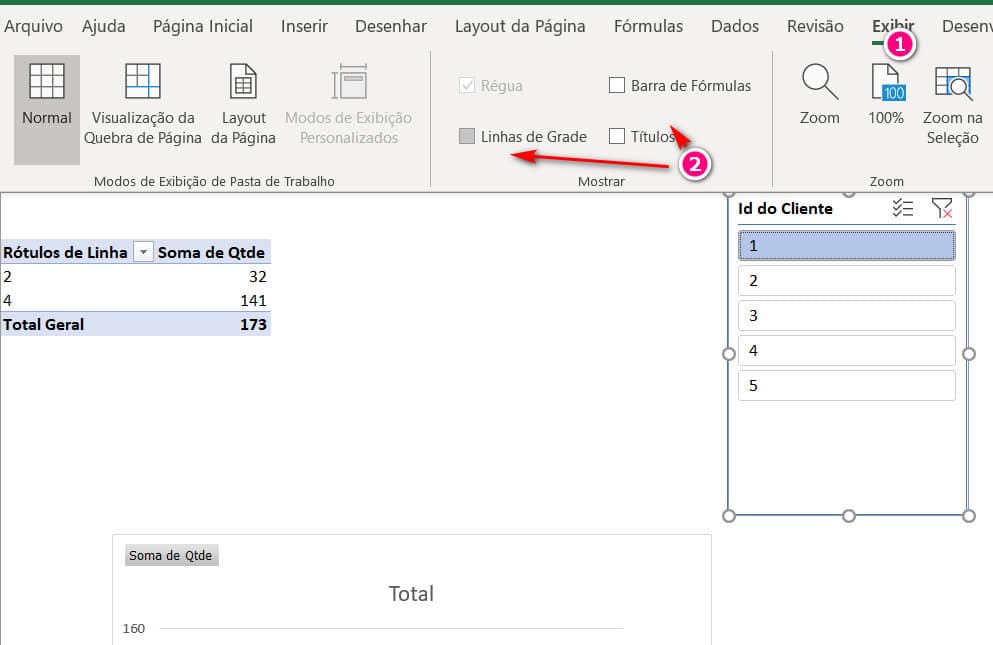Open the Zoom magnifier dialog

[x=819, y=95]
